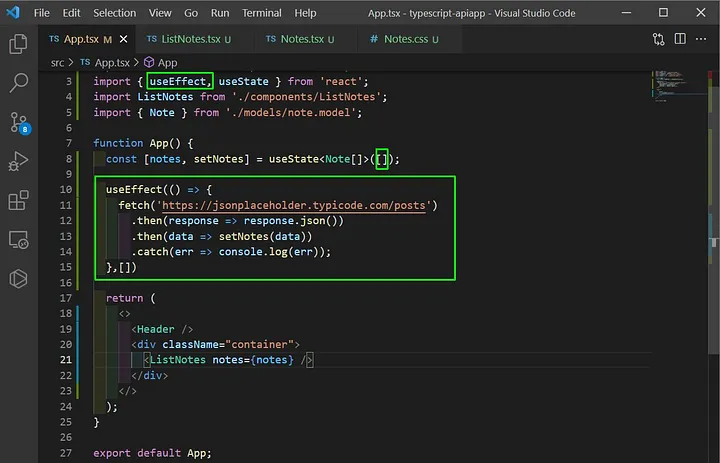This screenshot has width=720, height=463.
Task: Open the File menu
Action: click(x=41, y=13)
